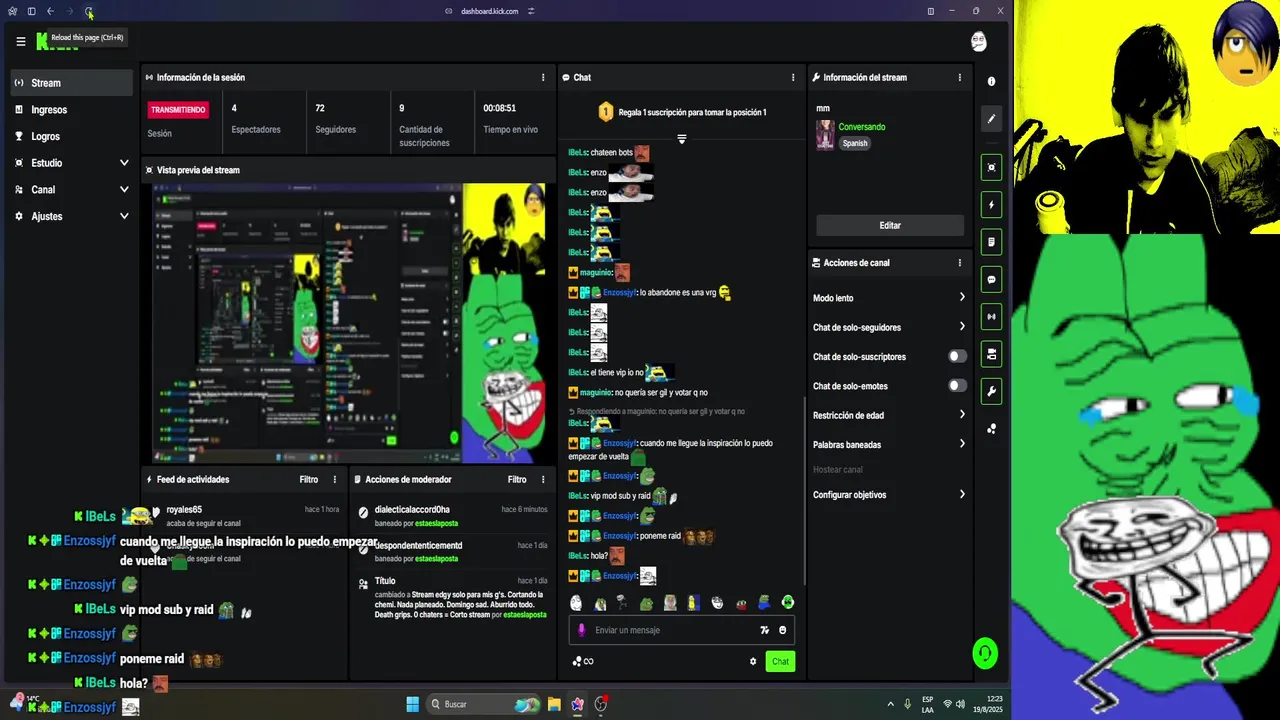Viewport: 1280px width, 720px height.
Task: Open Configurar objetivos settings
Action: 889,495
